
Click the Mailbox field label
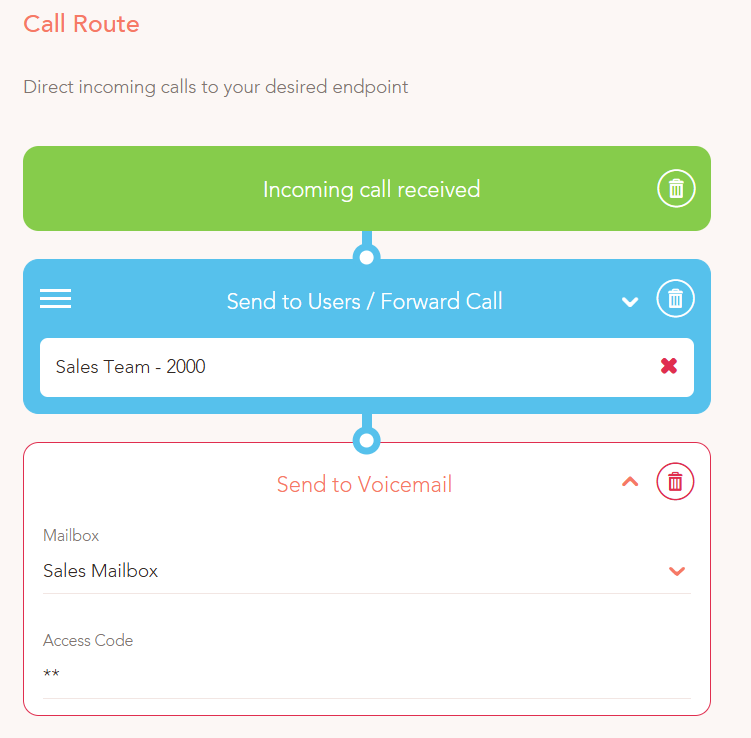pos(71,535)
